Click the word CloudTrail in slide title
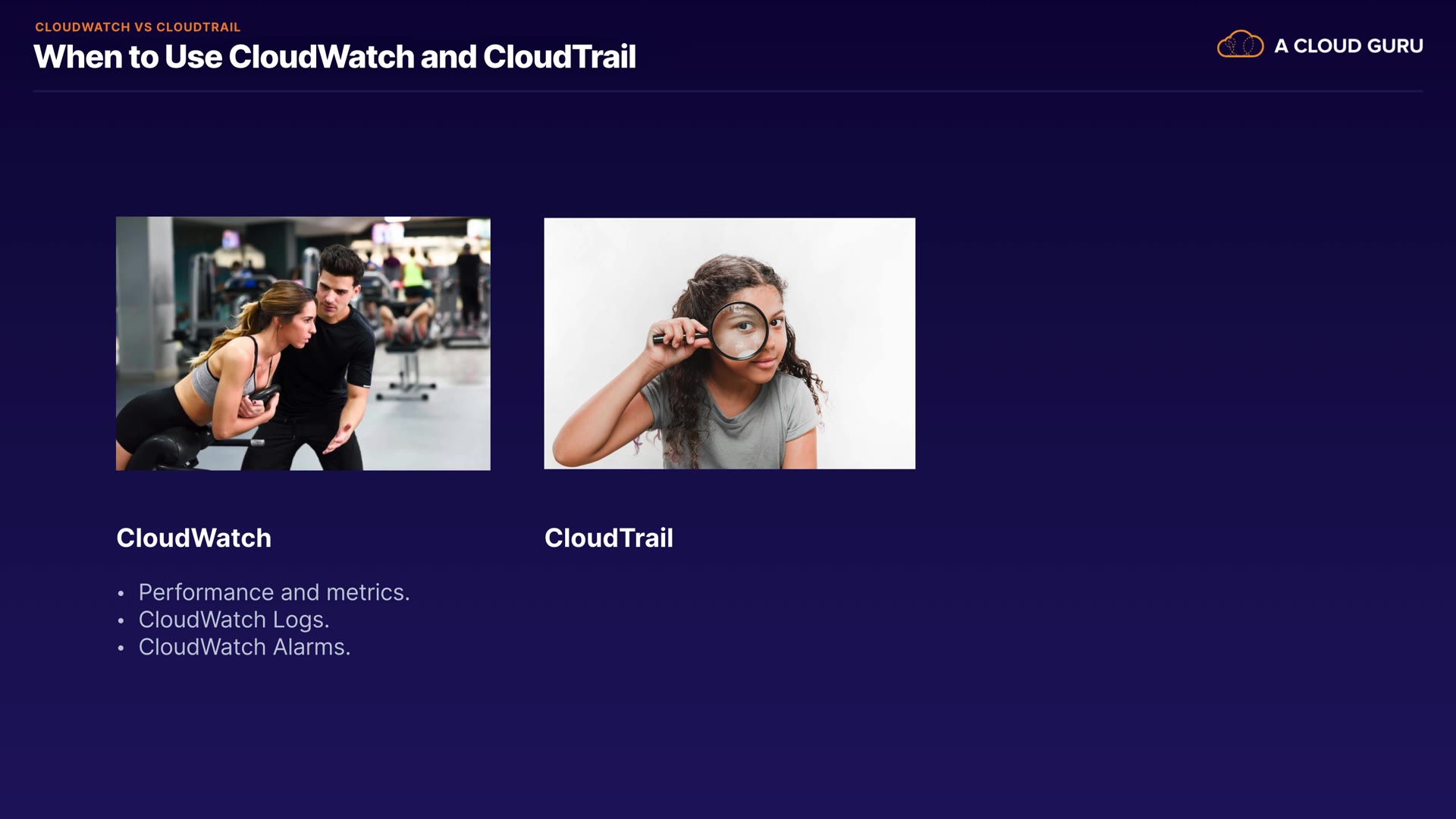1456x819 pixels. click(559, 58)
